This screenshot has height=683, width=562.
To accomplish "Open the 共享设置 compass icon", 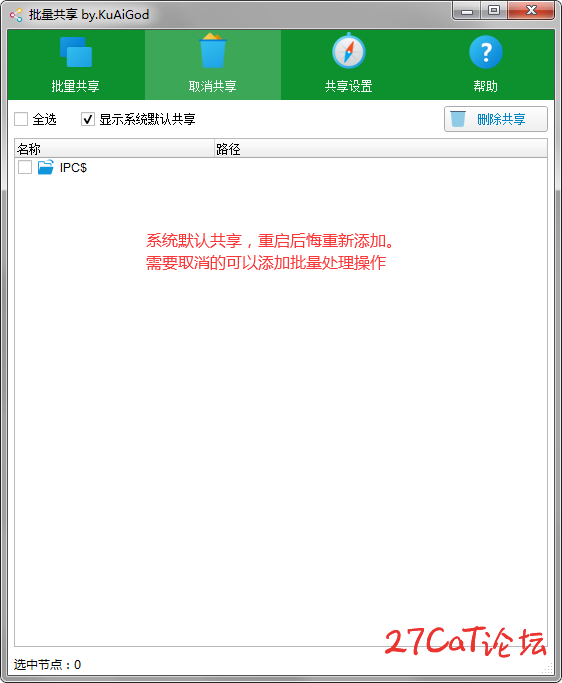I will point(349,51).
